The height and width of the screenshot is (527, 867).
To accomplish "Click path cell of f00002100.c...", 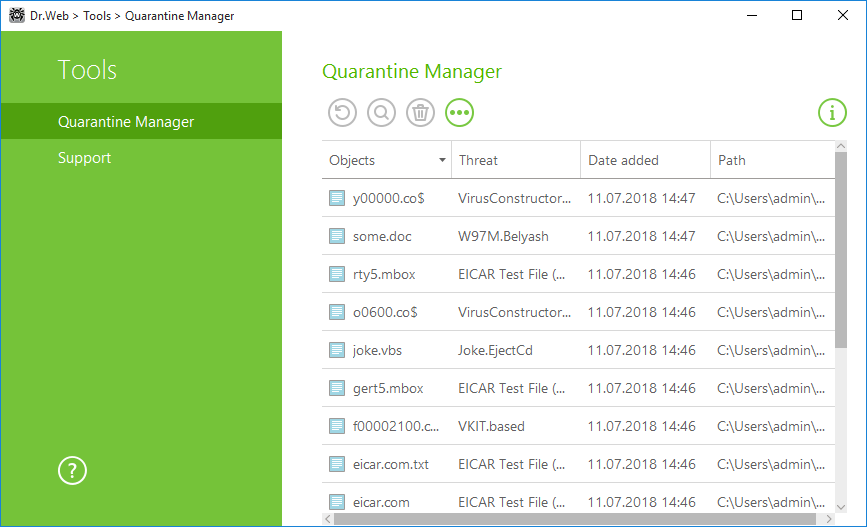I will (771, 426).
